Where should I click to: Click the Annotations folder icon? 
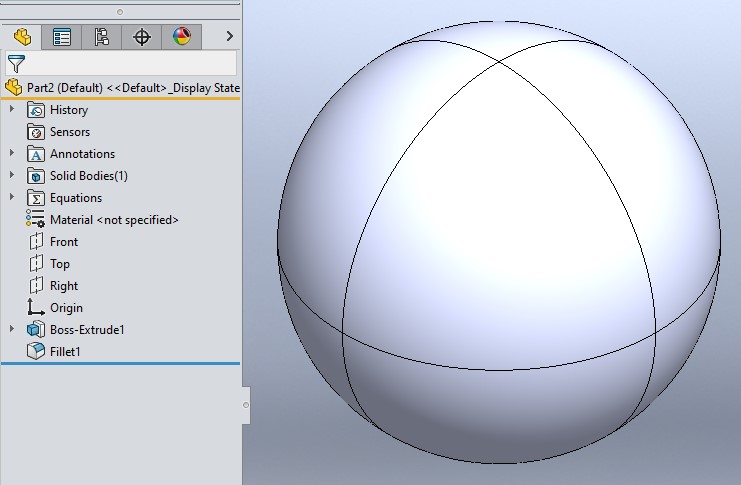pos(36,154)
